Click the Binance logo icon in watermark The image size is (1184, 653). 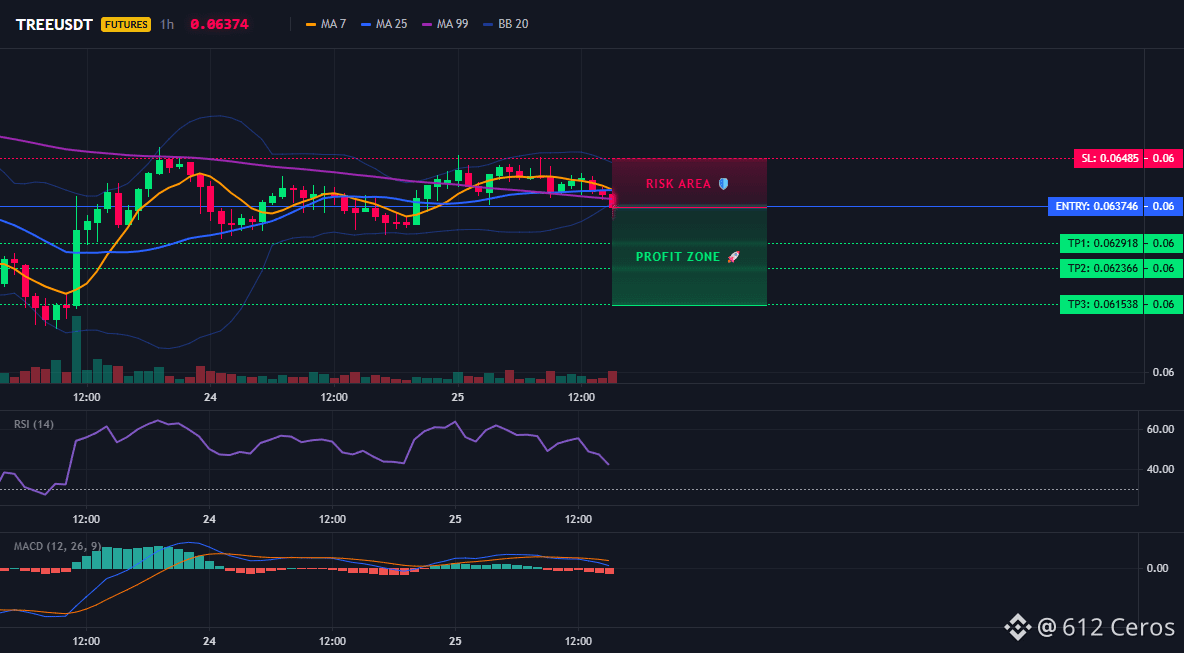pos(1017,627)
